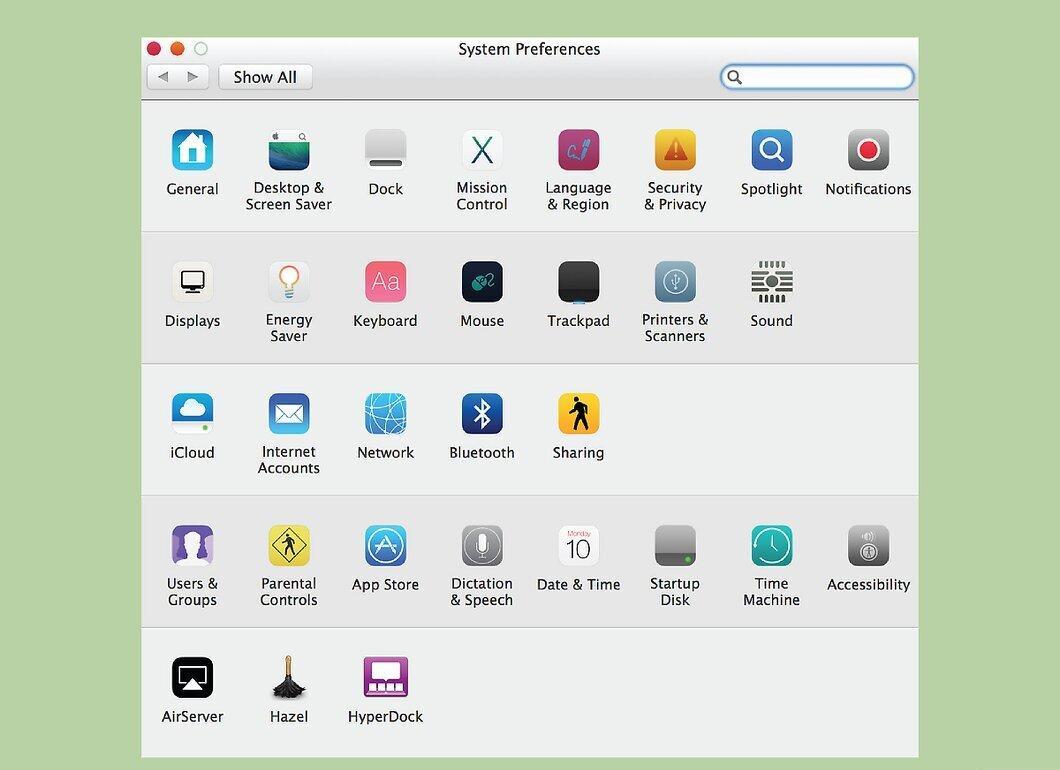
Task: Go forward with the right arrow button
Action: click(193, 77)
